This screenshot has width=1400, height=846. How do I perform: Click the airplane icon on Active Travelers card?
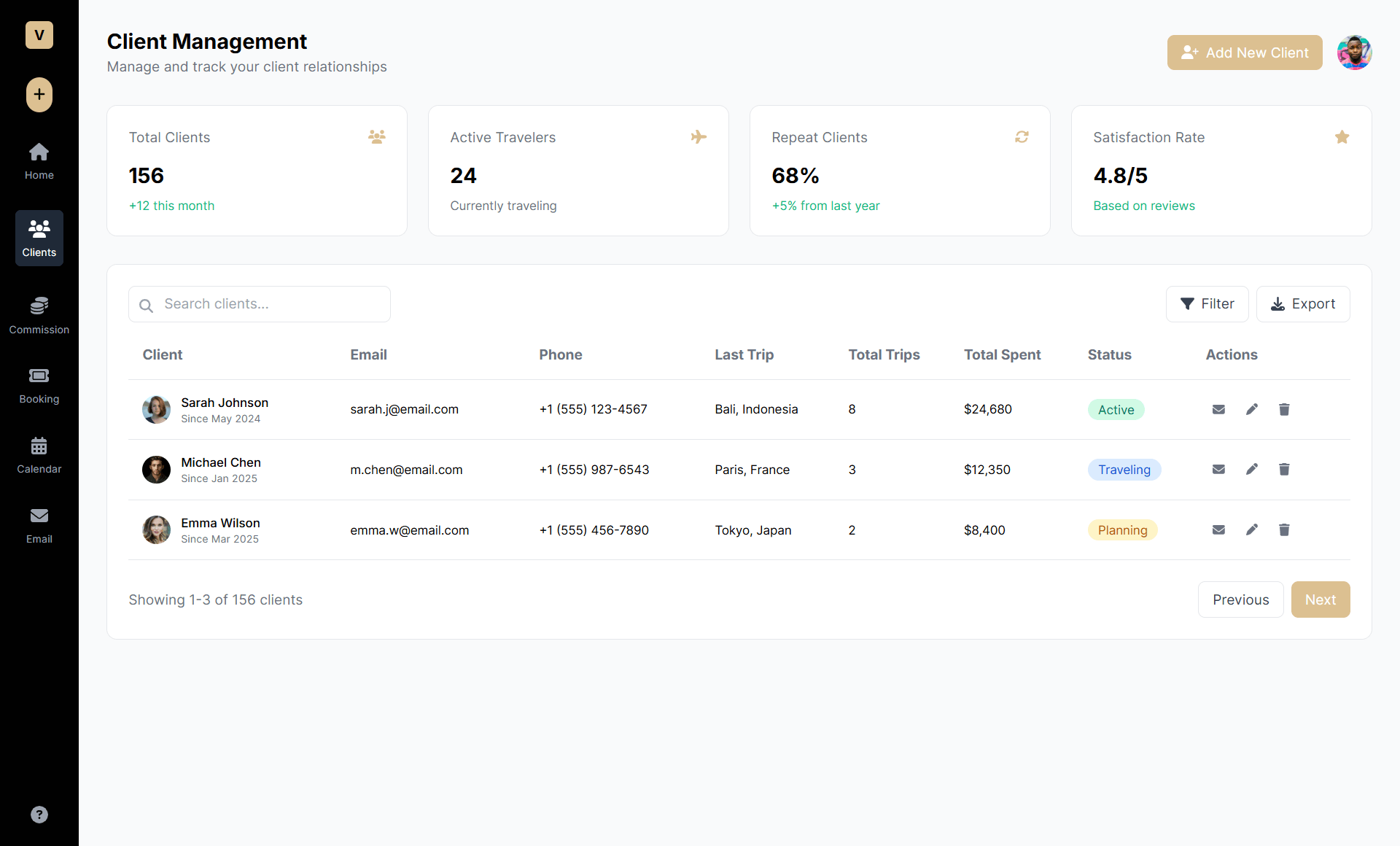[699, 136]
